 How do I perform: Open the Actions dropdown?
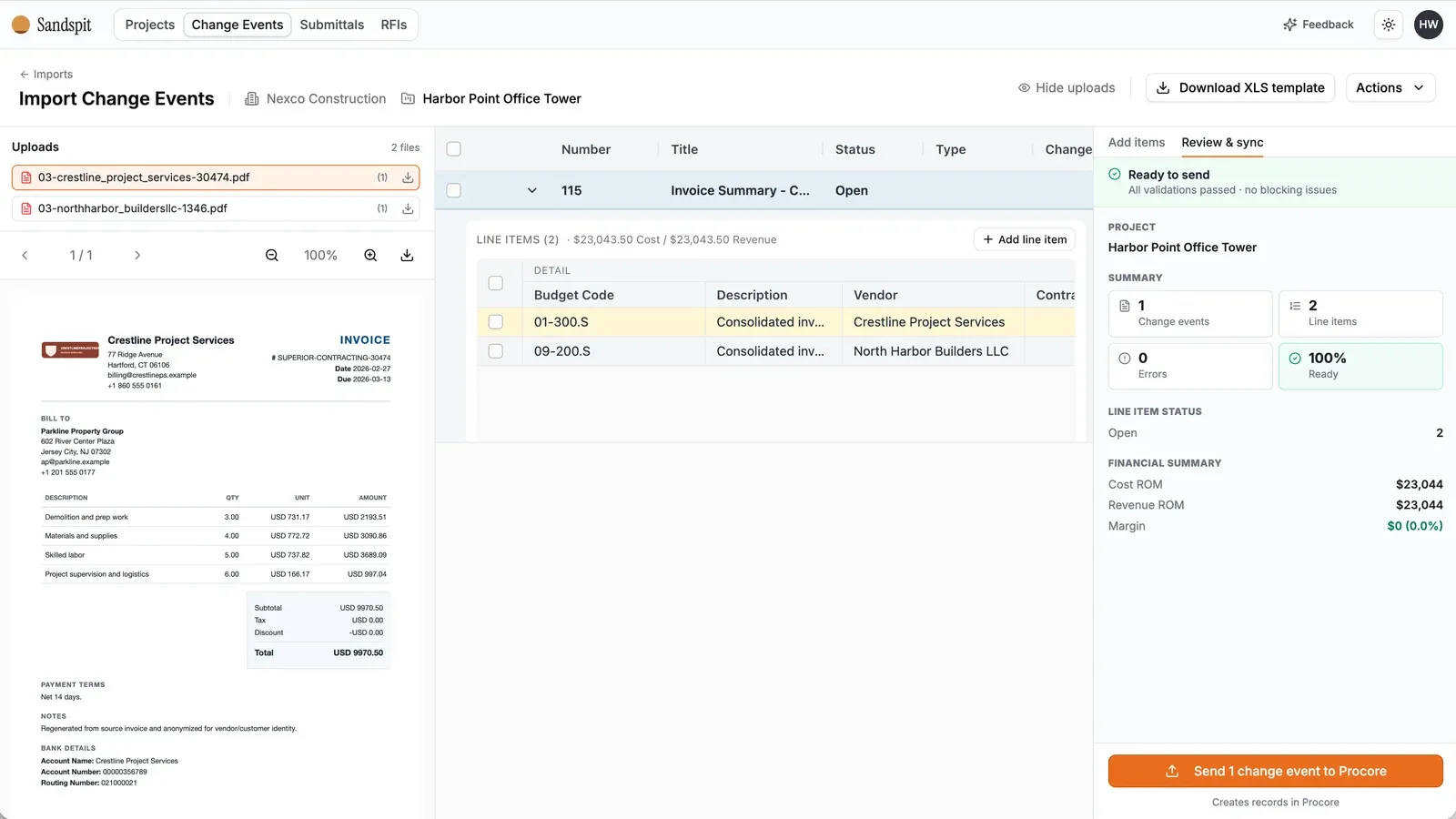tap(1390, 88)
